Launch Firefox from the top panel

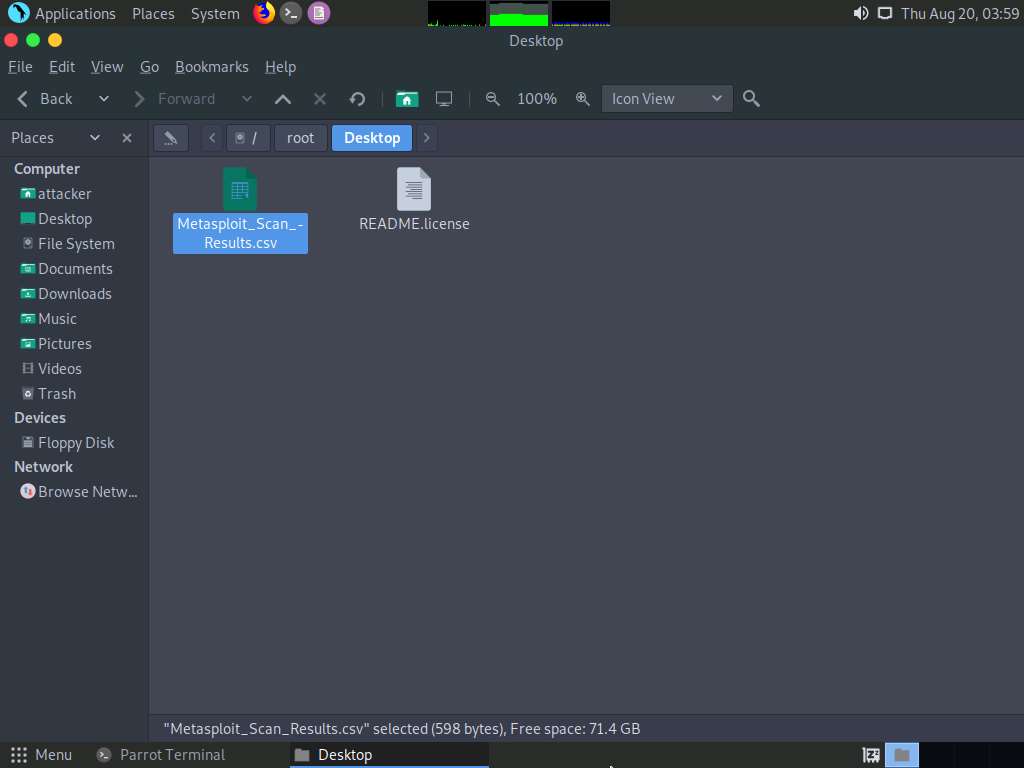(x=264, y=13)
